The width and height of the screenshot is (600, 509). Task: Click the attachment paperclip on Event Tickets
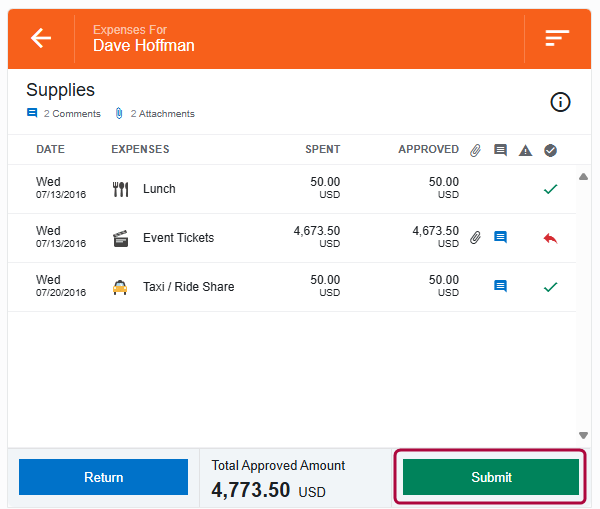click(x=476, y=238)
